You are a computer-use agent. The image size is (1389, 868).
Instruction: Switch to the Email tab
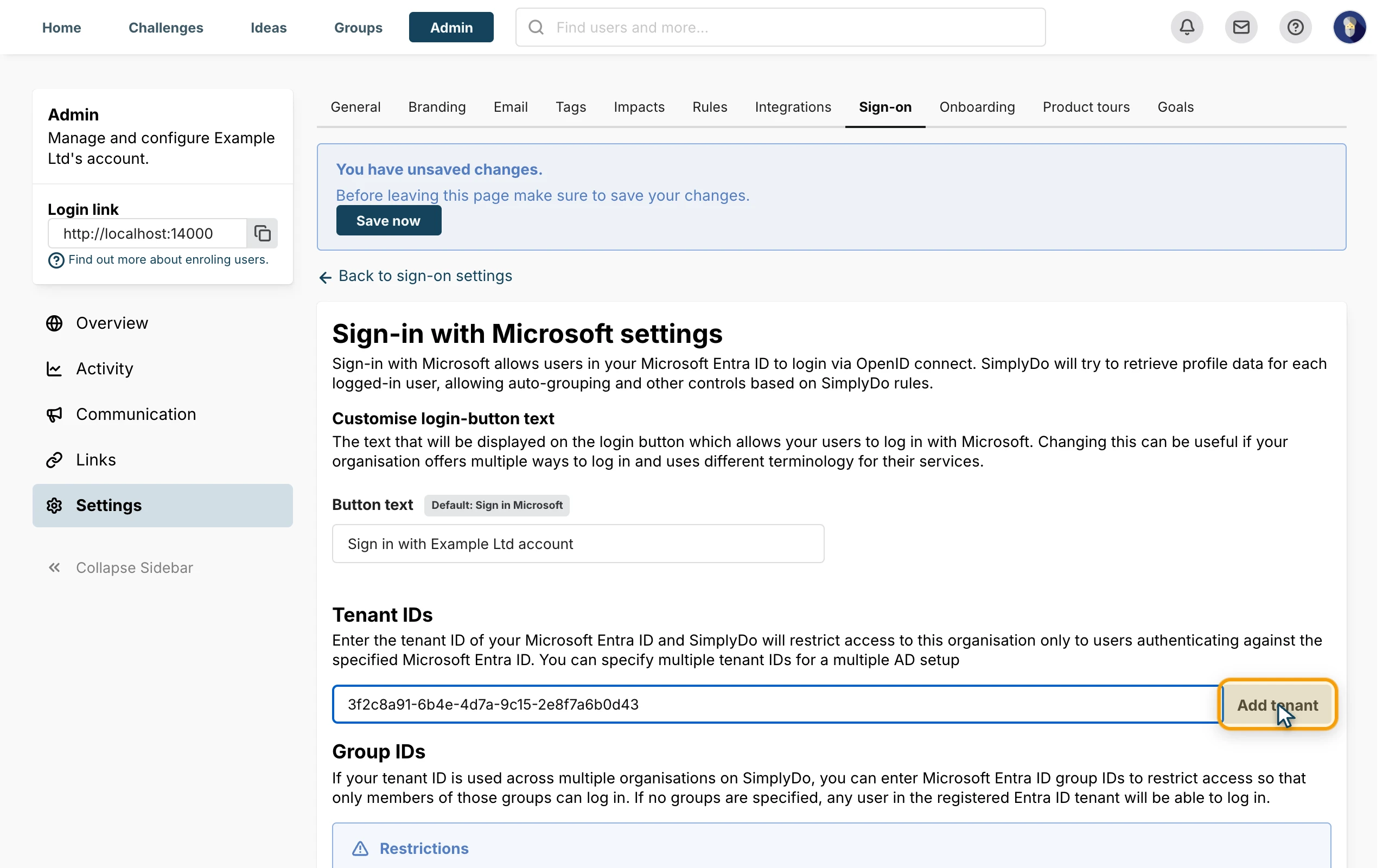[510, 107]
